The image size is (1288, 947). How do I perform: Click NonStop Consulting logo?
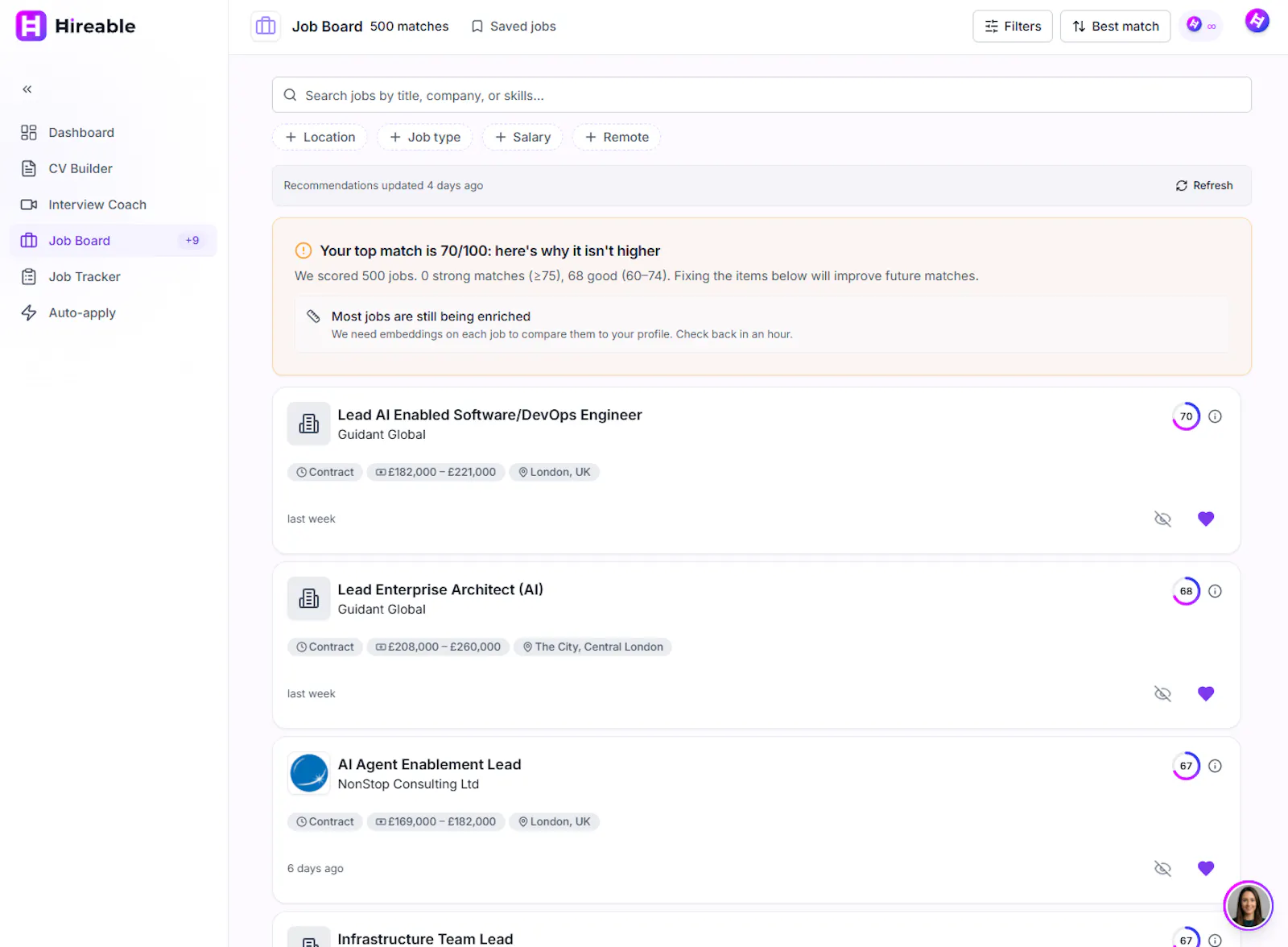(x=309, y=773)
